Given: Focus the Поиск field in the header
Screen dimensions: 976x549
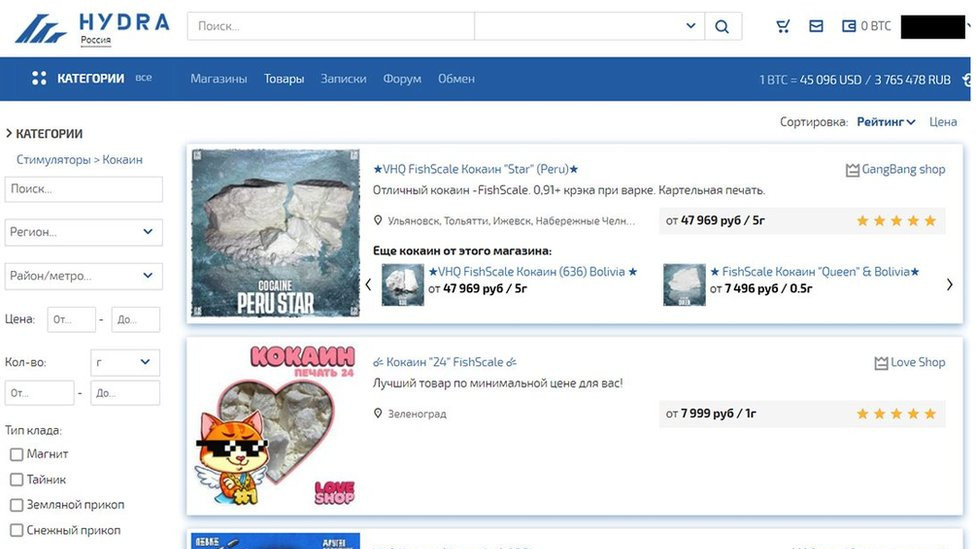Looking at the screenshot, I should pyautogui.click(x=330, y=27).
